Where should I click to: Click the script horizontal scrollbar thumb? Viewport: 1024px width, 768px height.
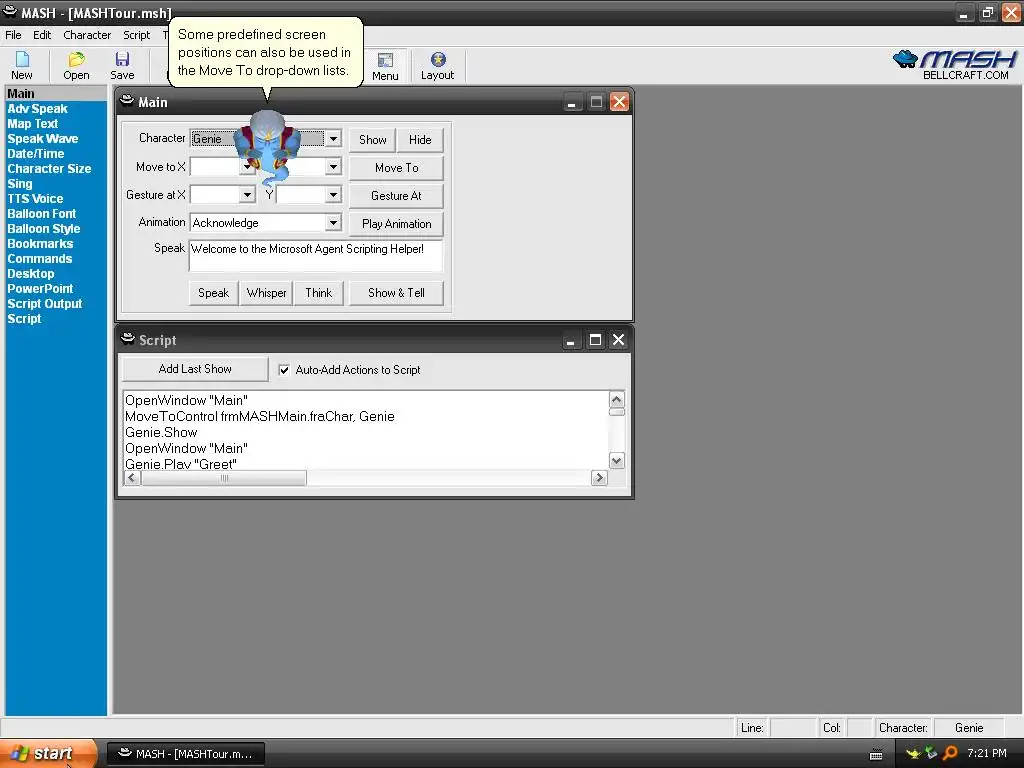point(224,478)
